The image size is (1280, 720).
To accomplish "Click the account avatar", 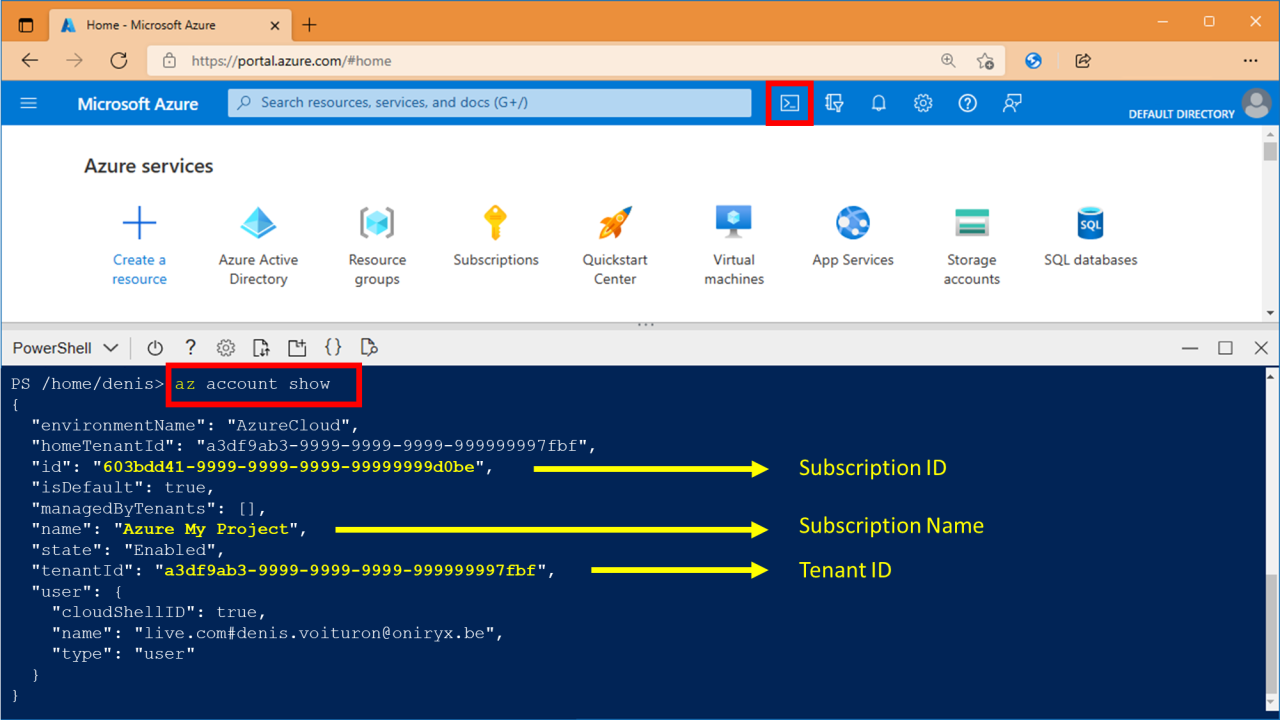I will tap(1256, 103).
